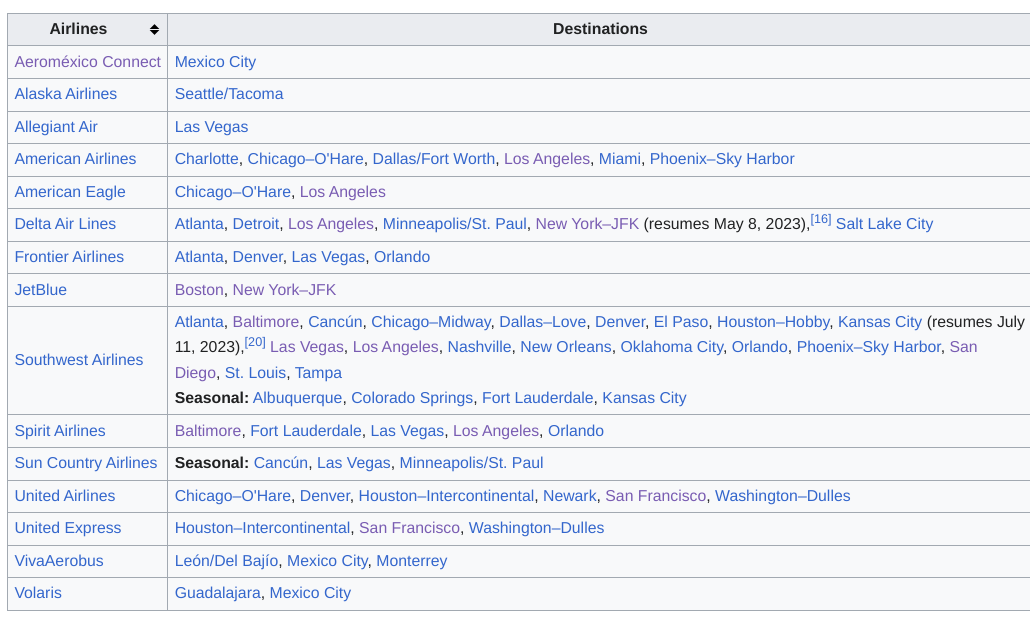Open Baltimore in Spirit Airlines row

pos(208,431)
